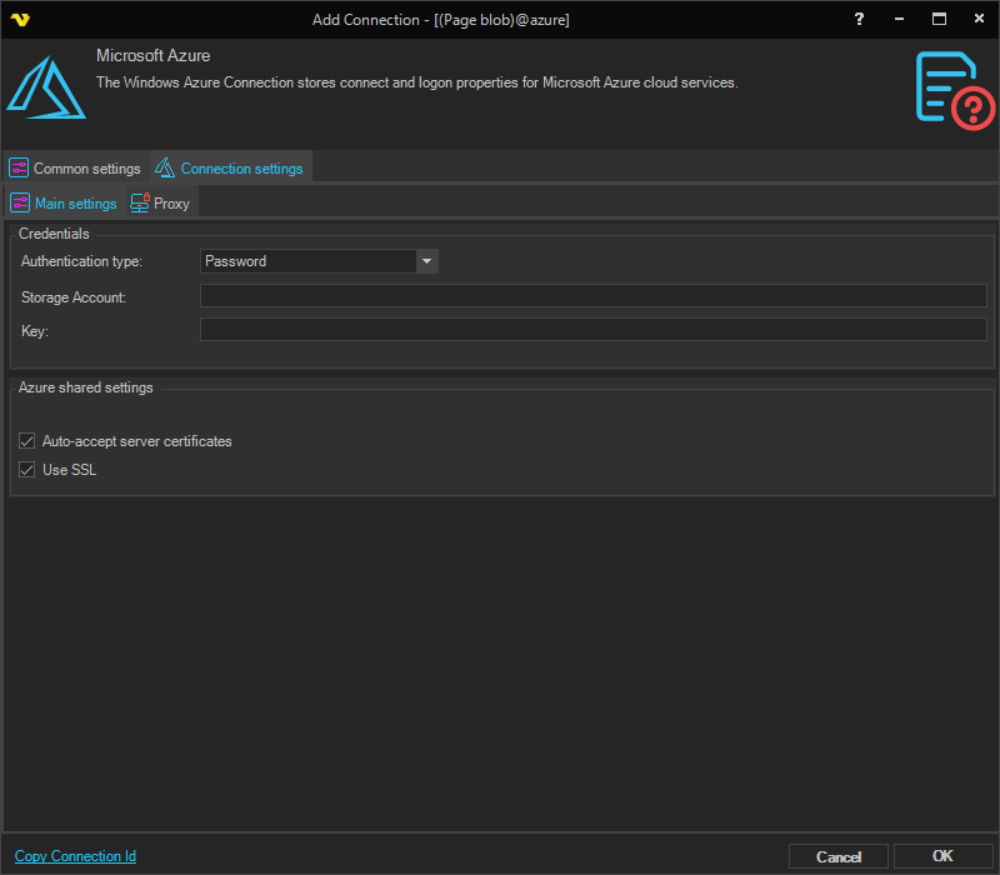Viewport: 1000px width, 875px height.
Task: Click the Proxy tab server icon
Action: click(x=140, y=203)
